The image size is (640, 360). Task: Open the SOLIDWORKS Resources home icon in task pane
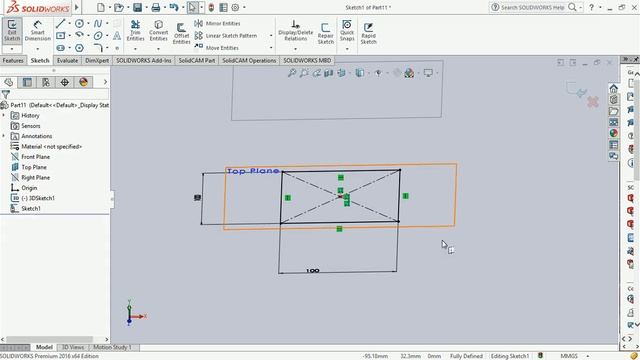(x=613, y=89)
